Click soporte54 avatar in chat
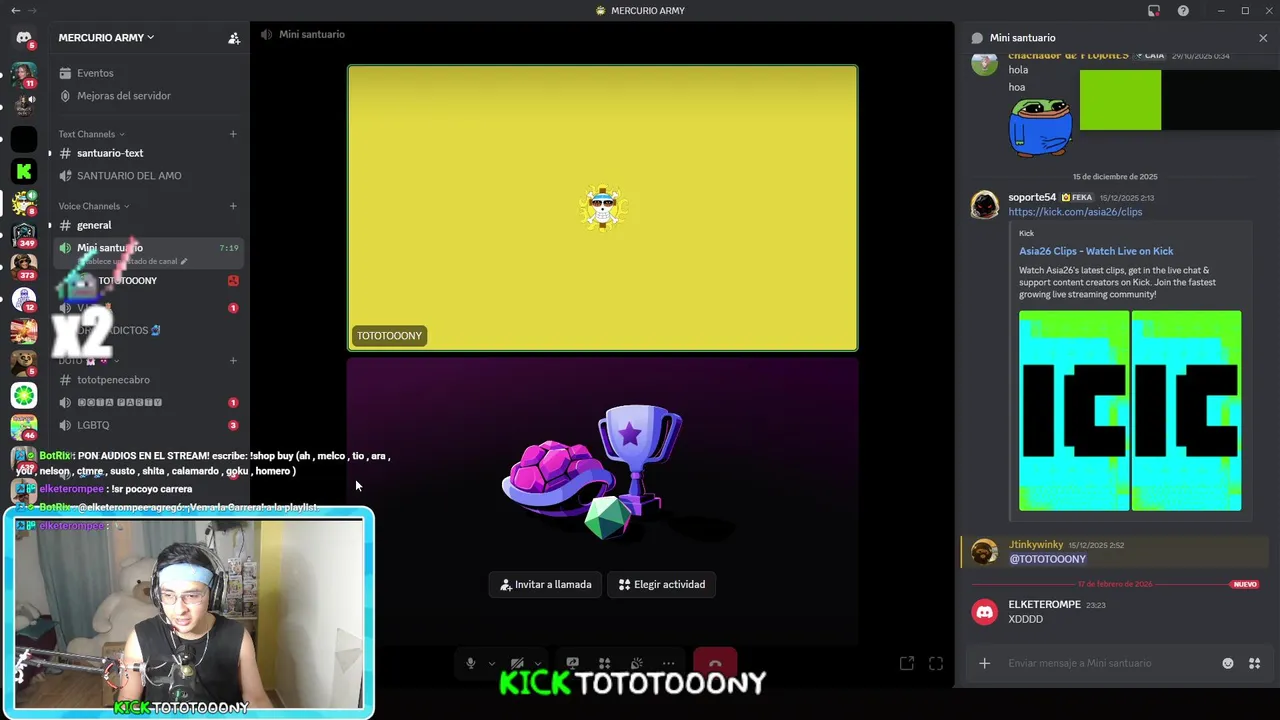Screen dimensions: 1280x720 985,205
